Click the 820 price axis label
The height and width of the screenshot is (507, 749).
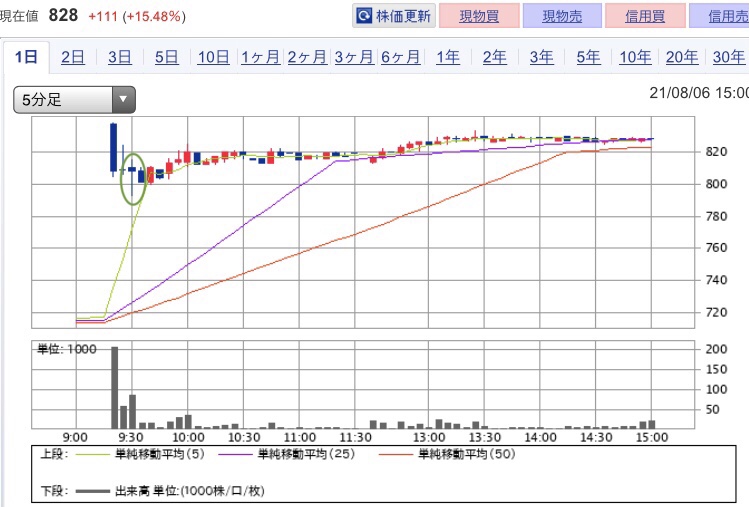pos(716,152)
